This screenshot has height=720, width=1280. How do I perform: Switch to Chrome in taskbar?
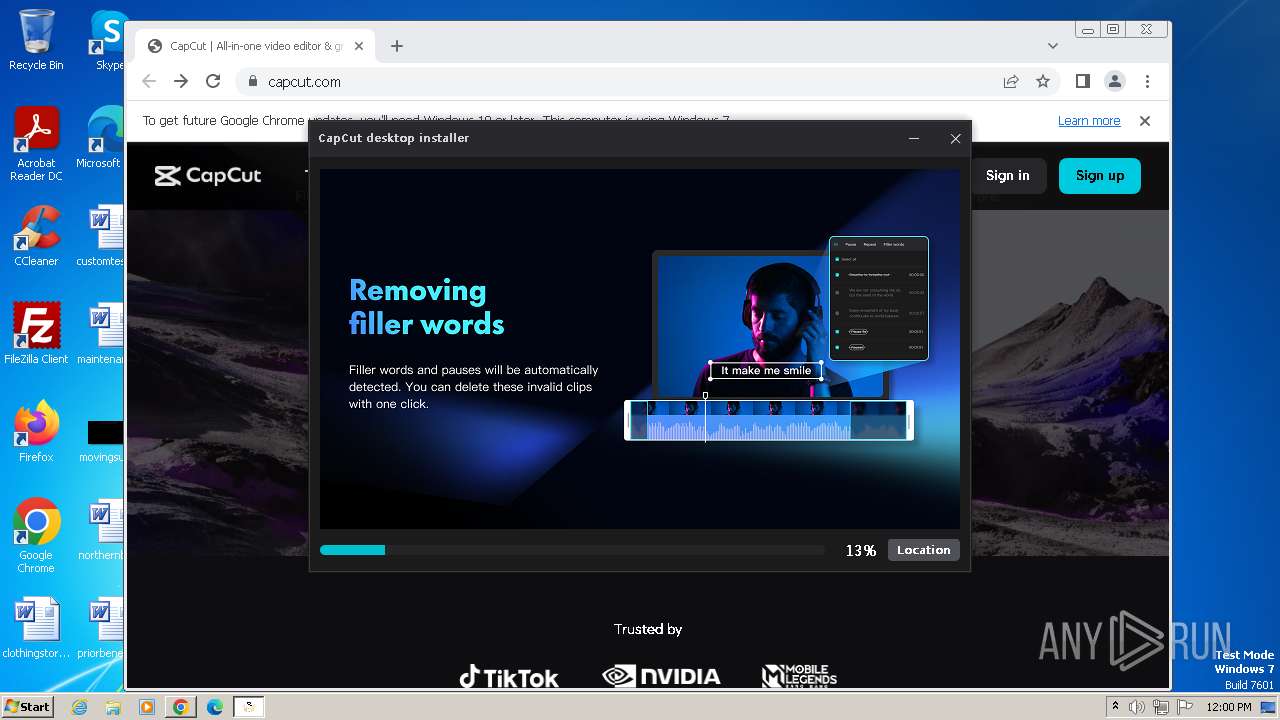click(x=181, y=707)
